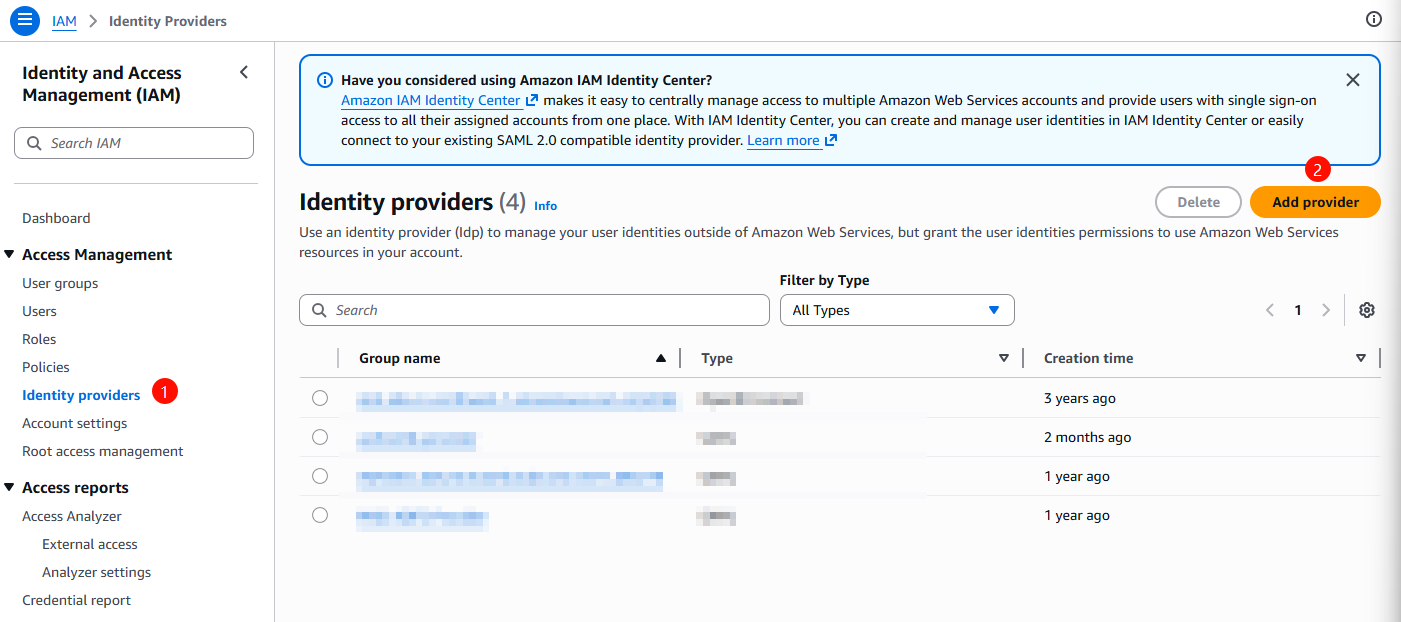Collapse the IAM side navigation panel
This screenshot has width=1401, height=622.
click(x=244, y=72)
